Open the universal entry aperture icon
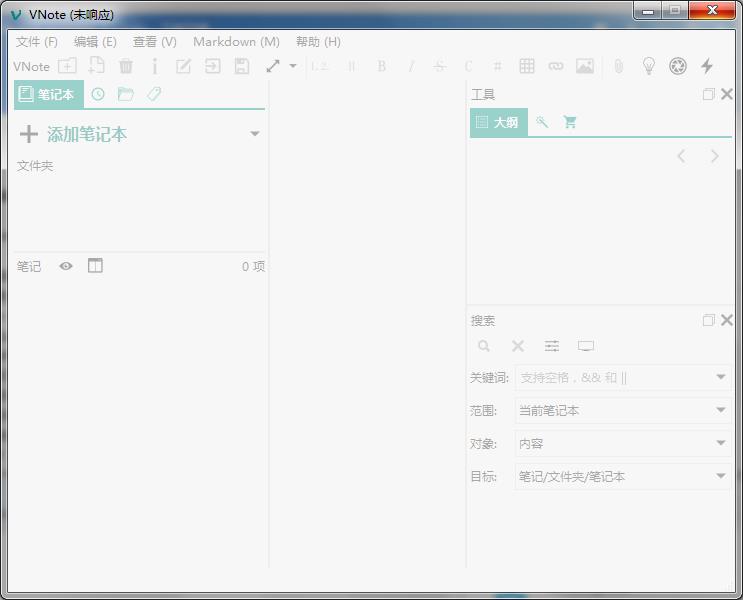Image resolution: width=743 pixels, height=600 pixels. click(678, 66)
